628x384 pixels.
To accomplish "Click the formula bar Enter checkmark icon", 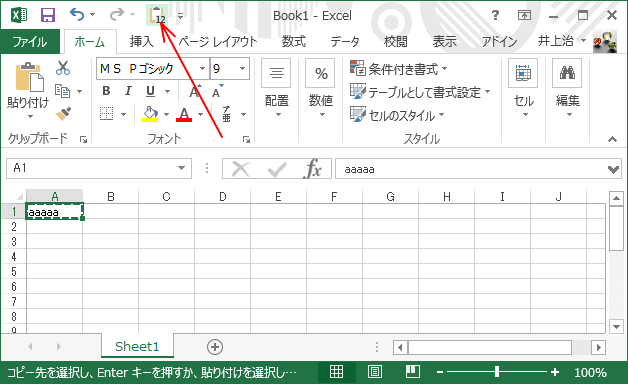I will (x=277, y=169).
